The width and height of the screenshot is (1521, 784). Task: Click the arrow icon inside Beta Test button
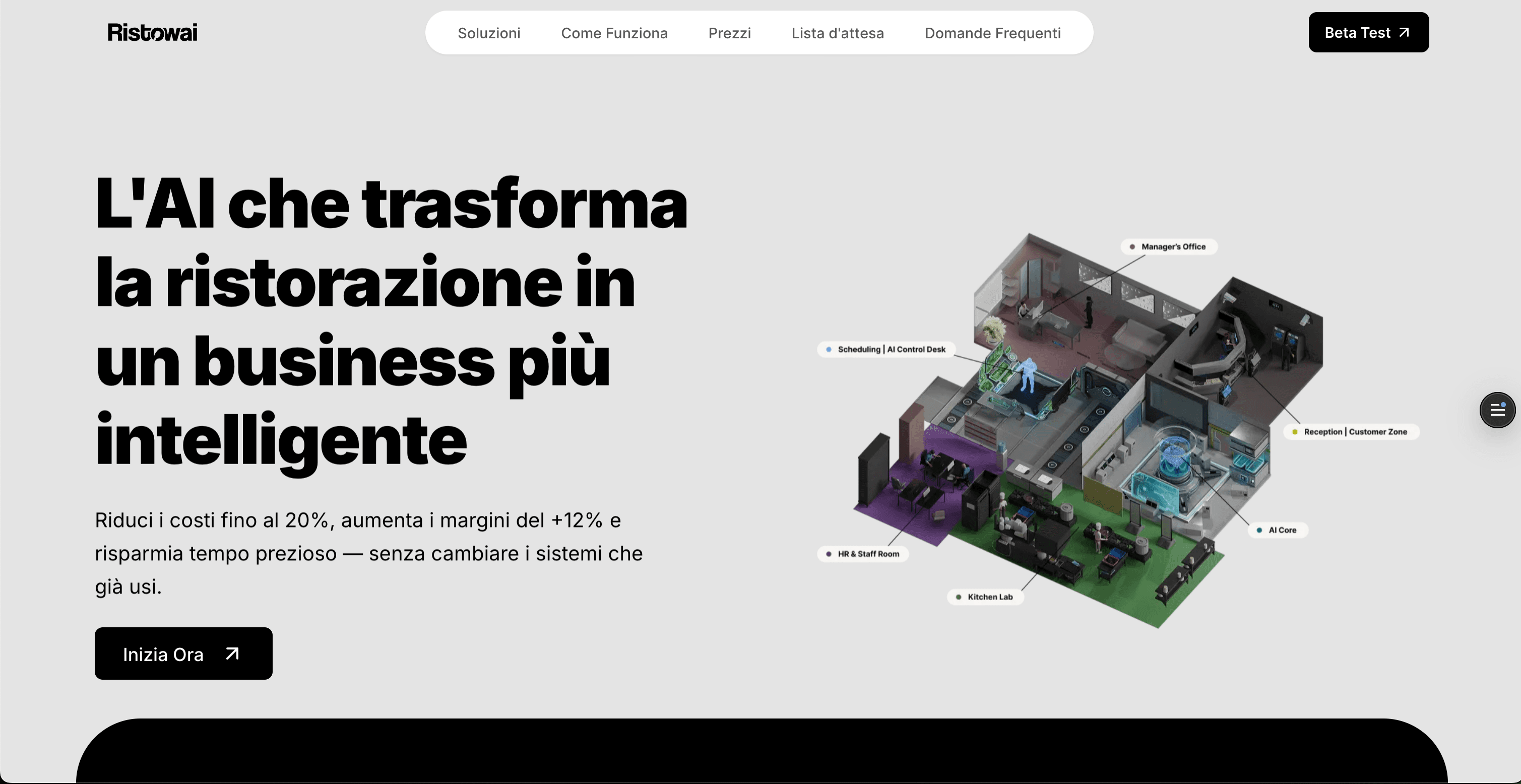(1404, 32)
